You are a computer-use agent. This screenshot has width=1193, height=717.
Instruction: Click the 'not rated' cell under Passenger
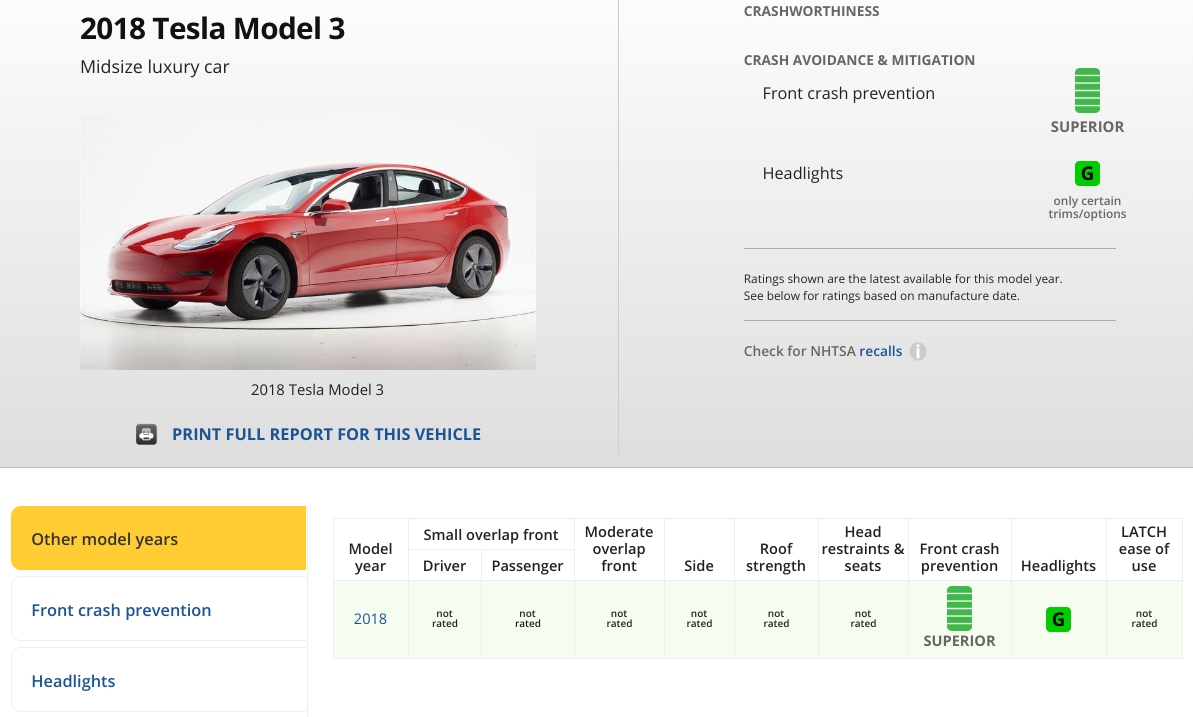[527, 619]
